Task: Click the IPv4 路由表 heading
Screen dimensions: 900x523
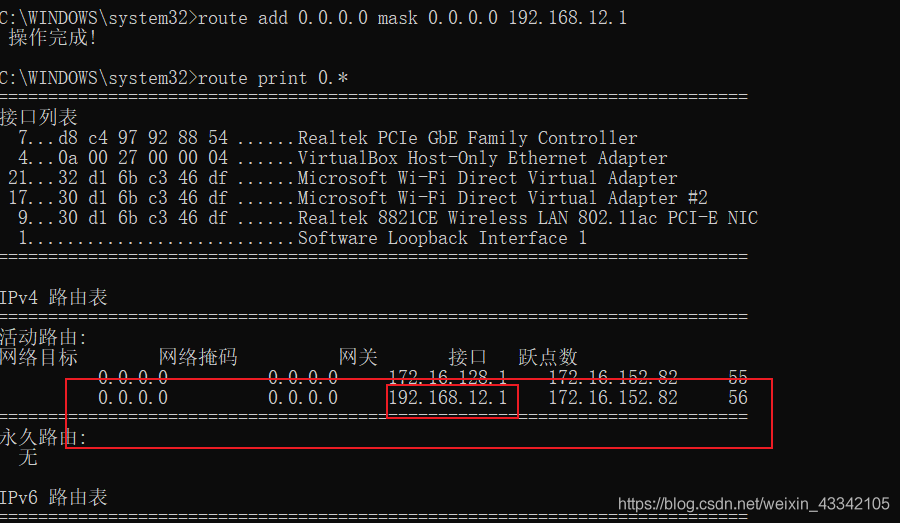Action: pyautogui.click(x=53, y=297)
